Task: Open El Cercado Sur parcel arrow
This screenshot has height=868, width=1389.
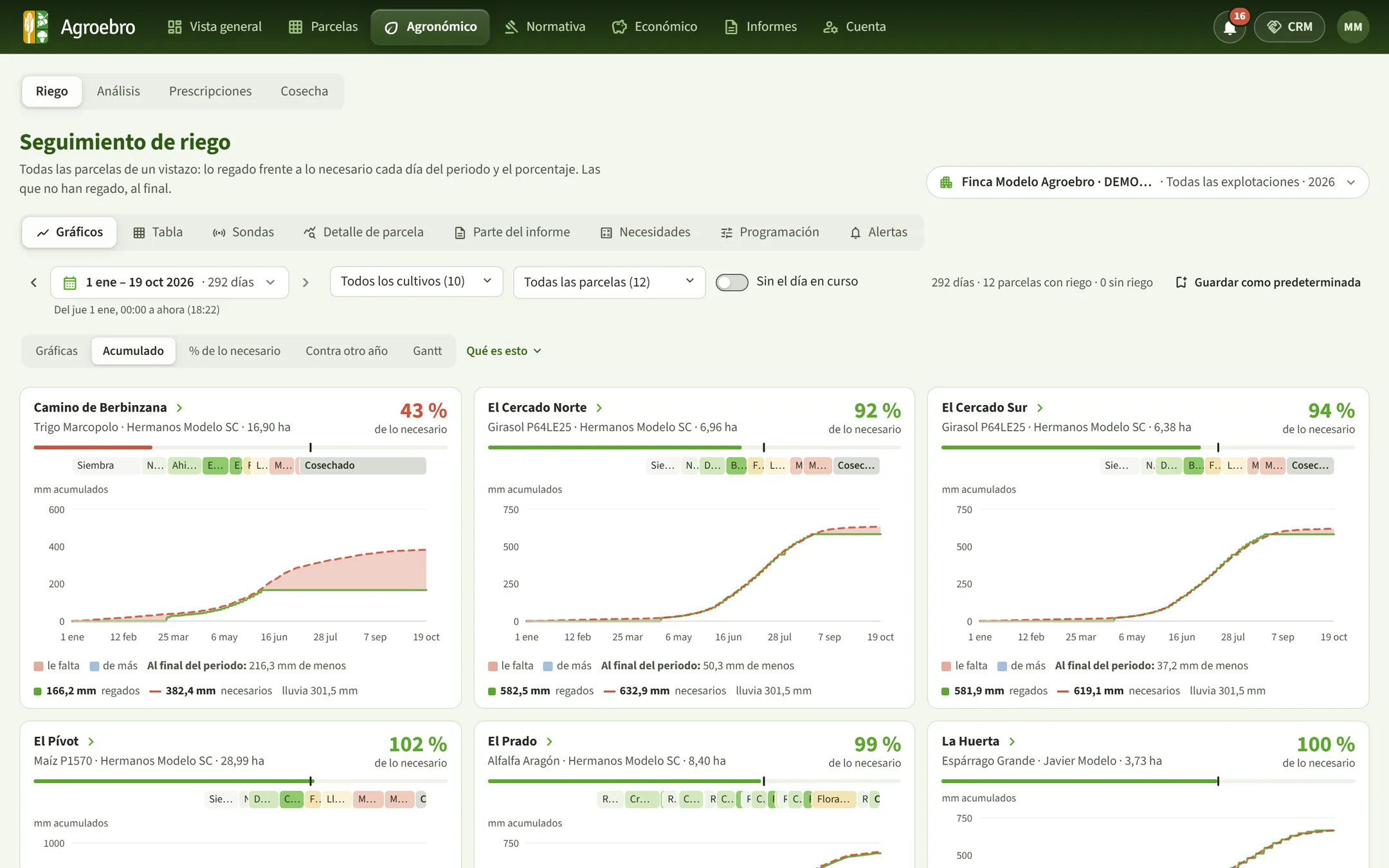Action: pos(1040,408)
